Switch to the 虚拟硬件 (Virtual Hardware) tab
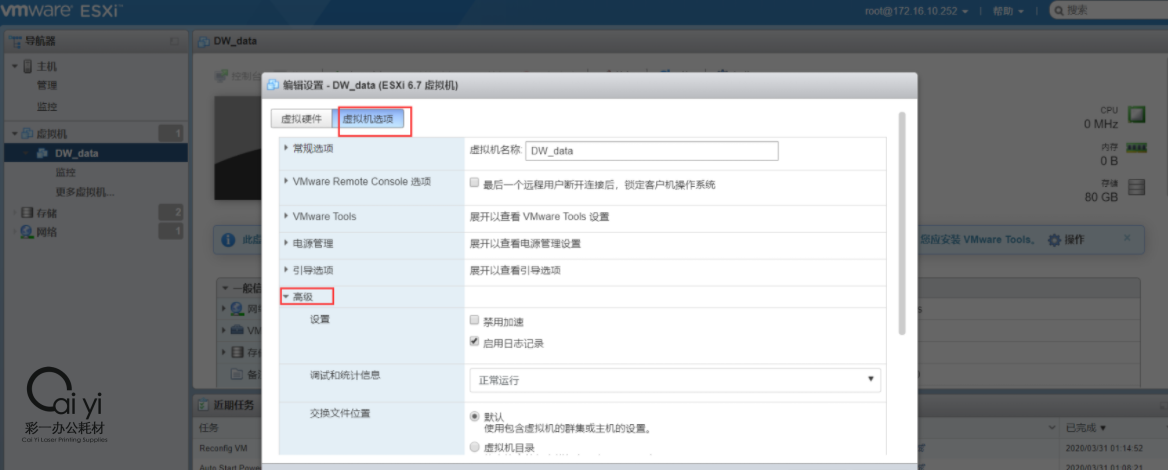 tap(301, 119)
